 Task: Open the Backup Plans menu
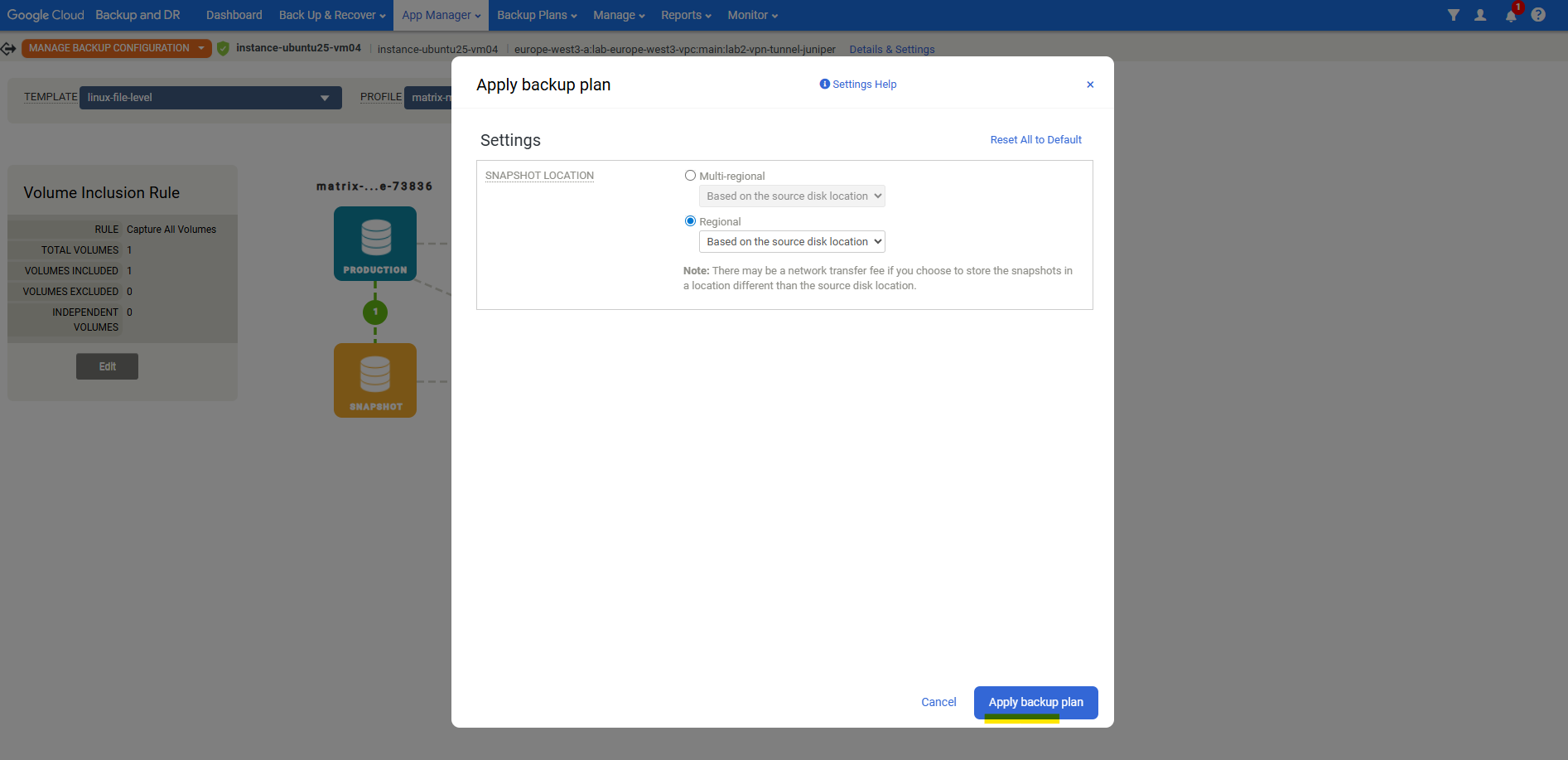pos(537,15)
